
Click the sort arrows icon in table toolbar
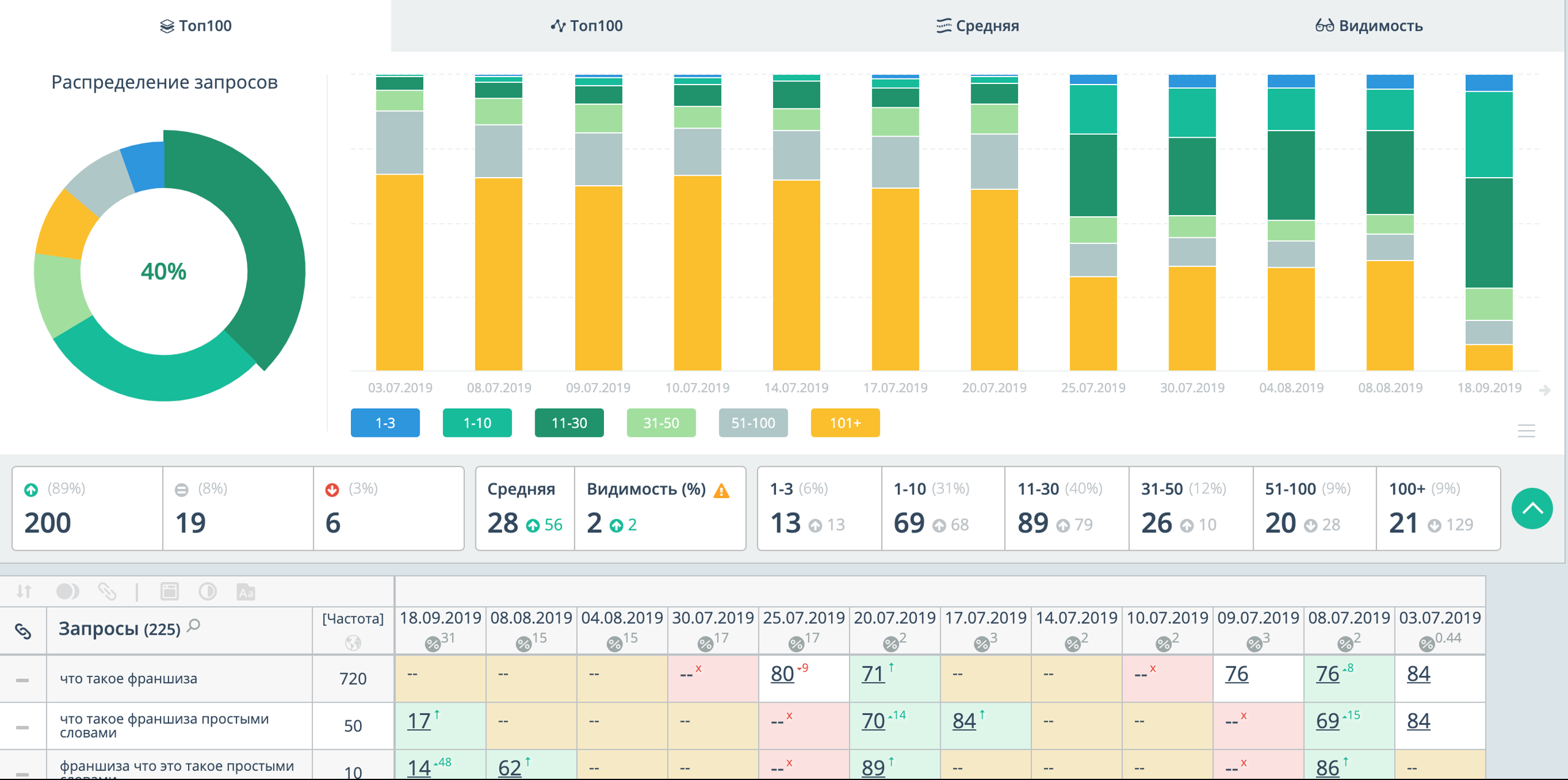tap(24, 591)
